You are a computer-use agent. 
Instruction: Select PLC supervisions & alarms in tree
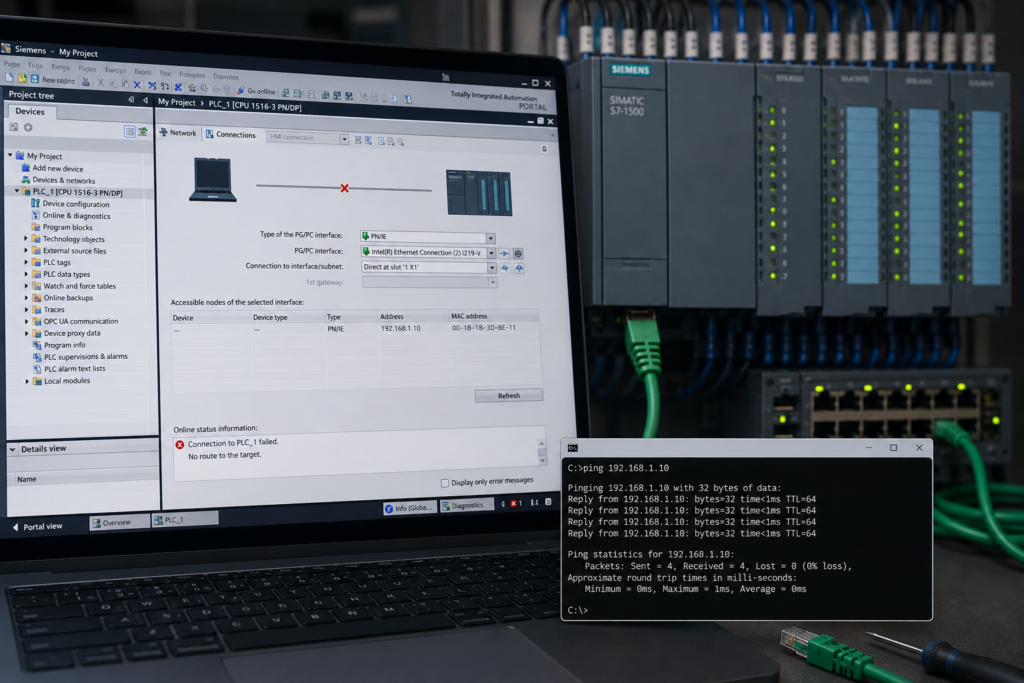coord(86,357)
